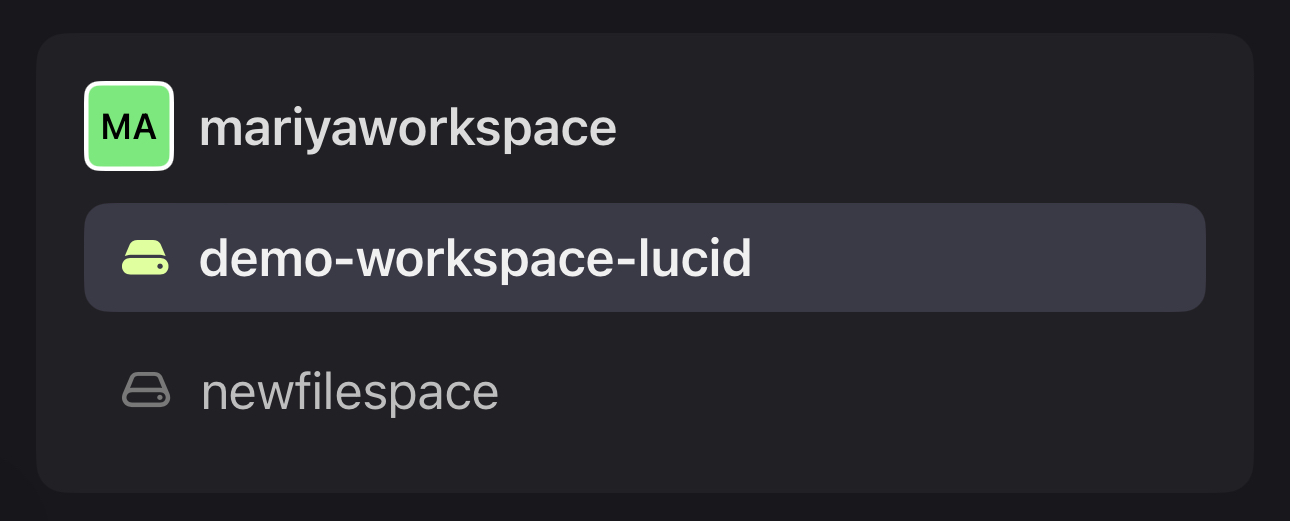The image size is (1290, 521).
Task: Click the white-bordered green avatar square
Action: (129, 126)
